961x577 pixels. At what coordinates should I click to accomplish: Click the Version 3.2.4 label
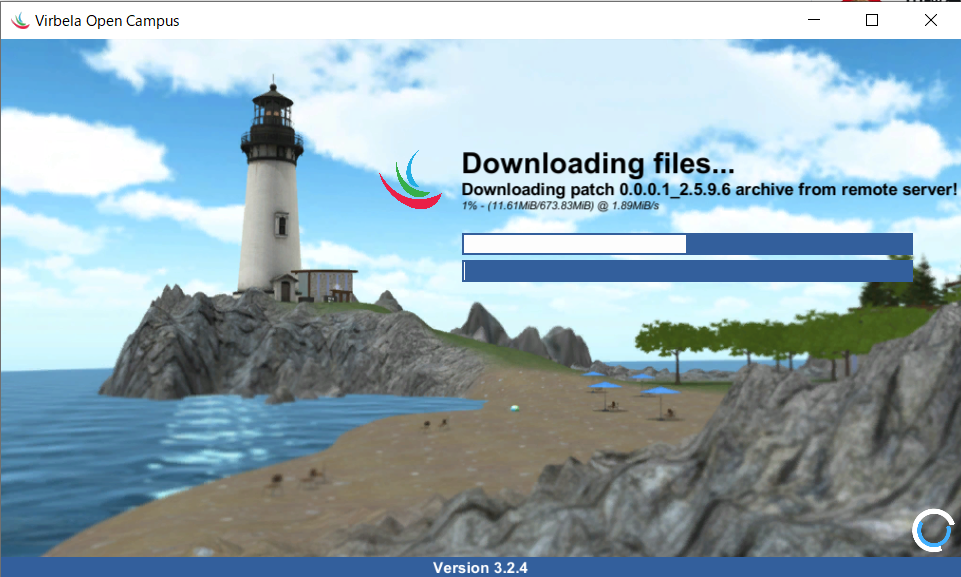tap(480, 568)
